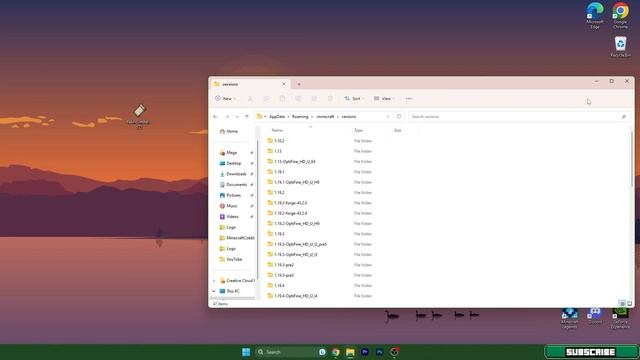Click the Cut icon in Explorer toolbar
This screenshot has height=360, width=640.
(250, 99)
